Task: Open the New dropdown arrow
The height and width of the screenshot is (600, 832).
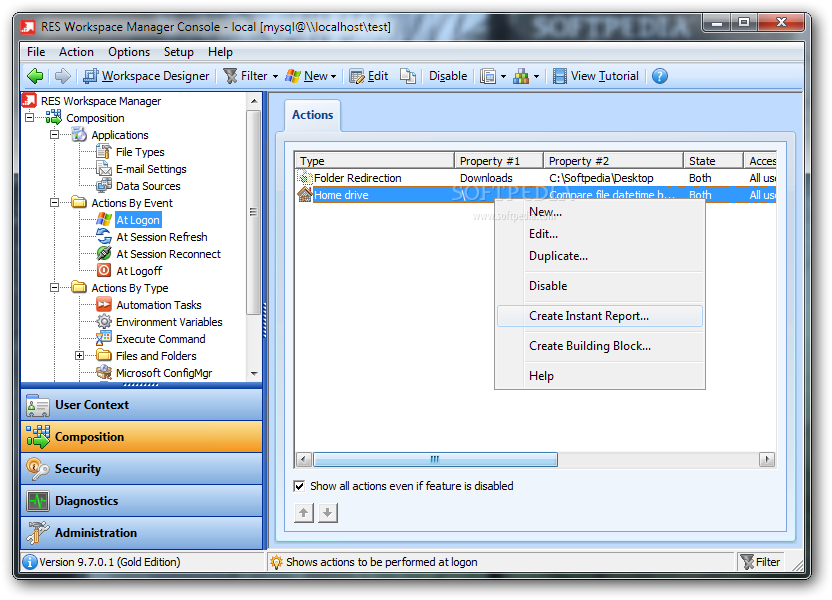Action: click(333, 76)
